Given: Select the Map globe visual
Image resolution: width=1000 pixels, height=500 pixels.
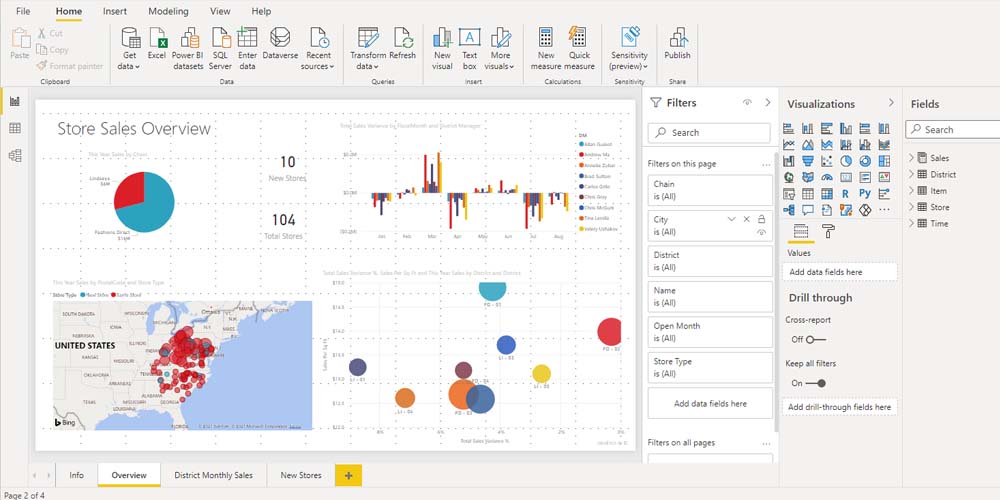Looking at the screenshot, I should (x=789, y=177).
